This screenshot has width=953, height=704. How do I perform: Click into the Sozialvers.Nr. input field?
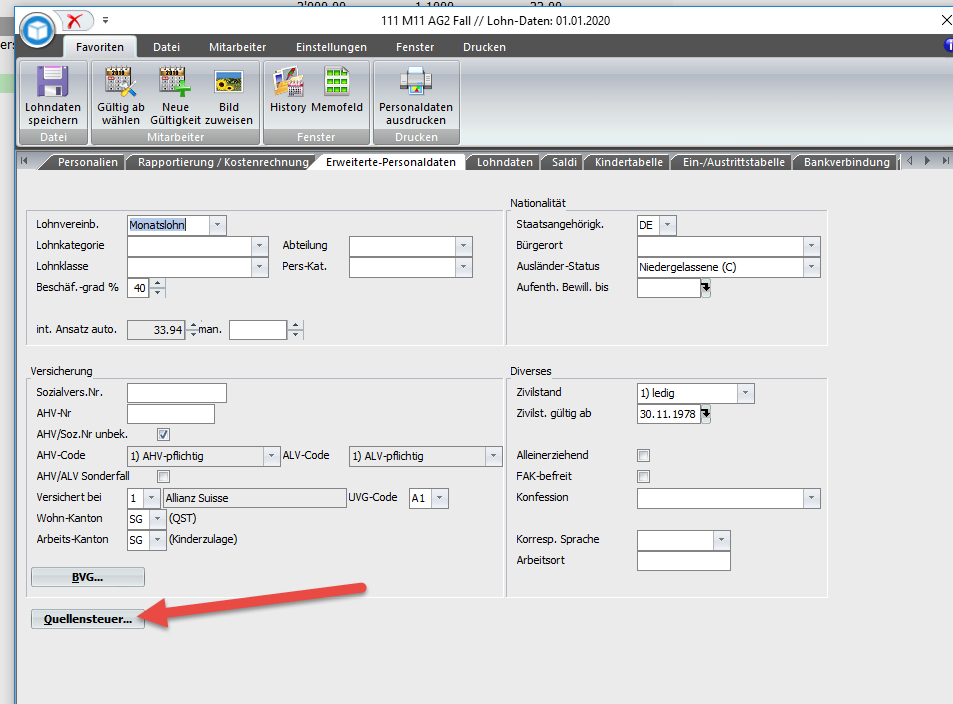(x=177, y=393)
